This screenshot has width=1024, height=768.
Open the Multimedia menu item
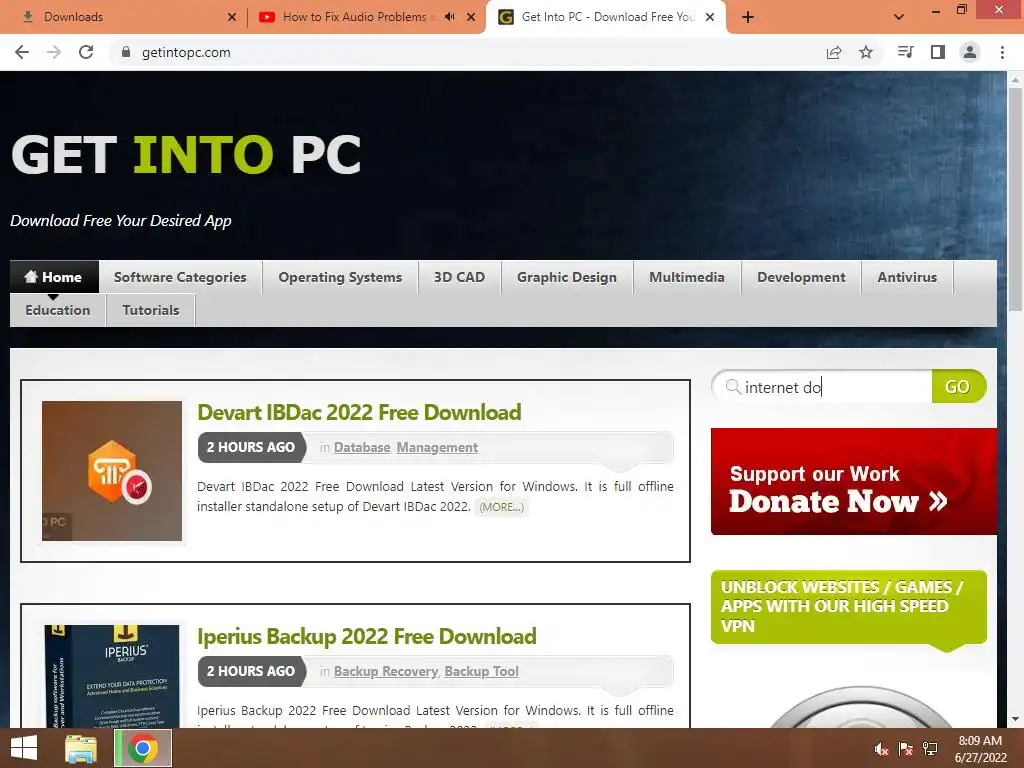click(687, 277)
